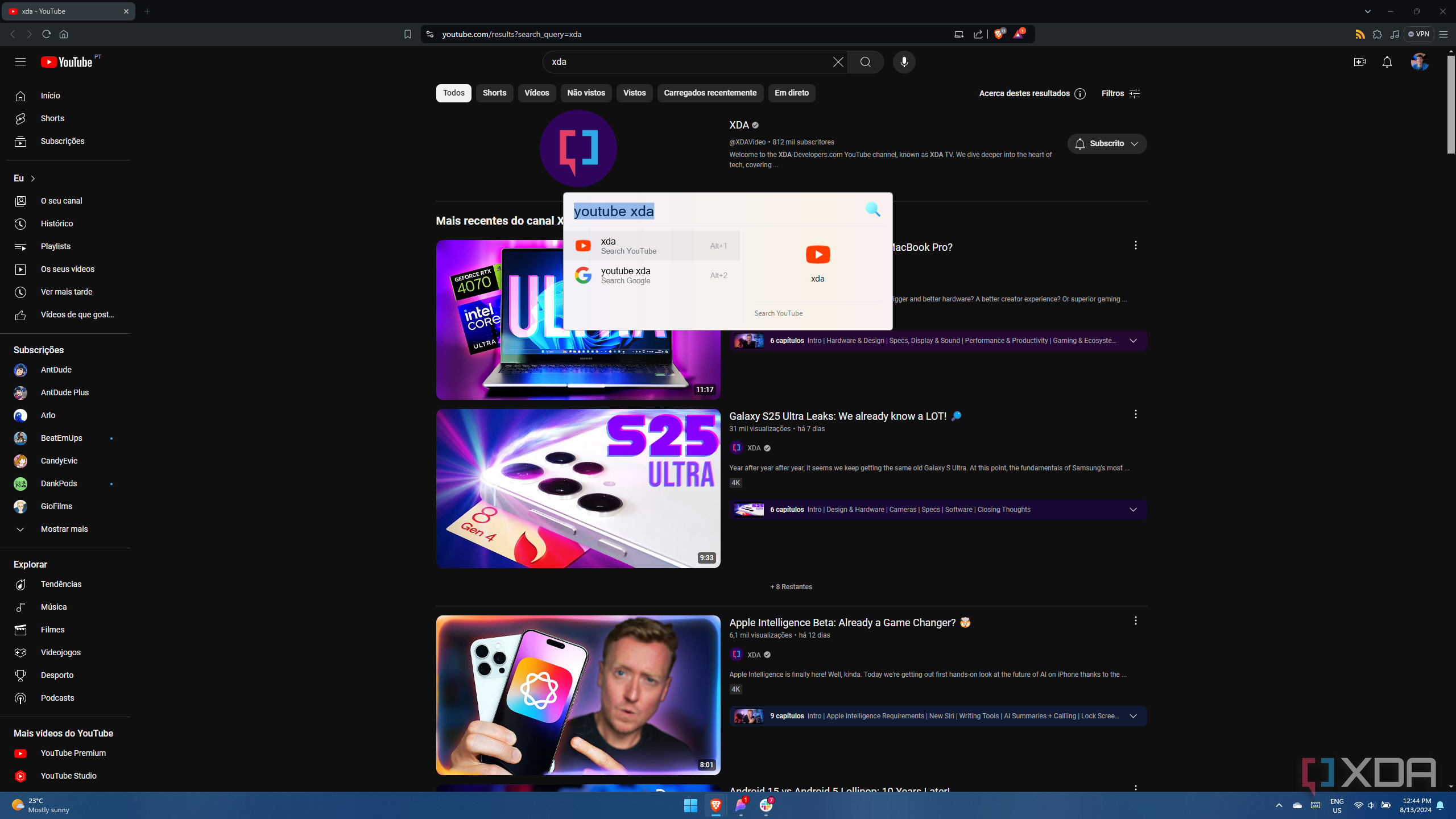Select Carregados recentemente filter chip
The image size is (1456, 819).
click(x=710, y=93)
